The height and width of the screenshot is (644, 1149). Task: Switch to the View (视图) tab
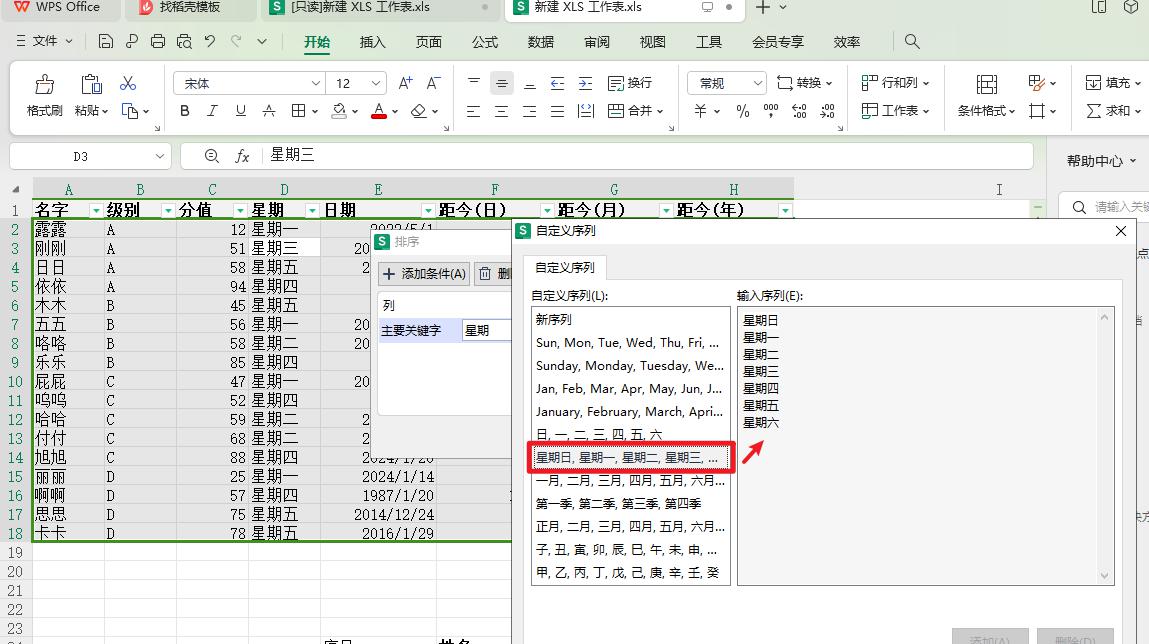[652, 42]
